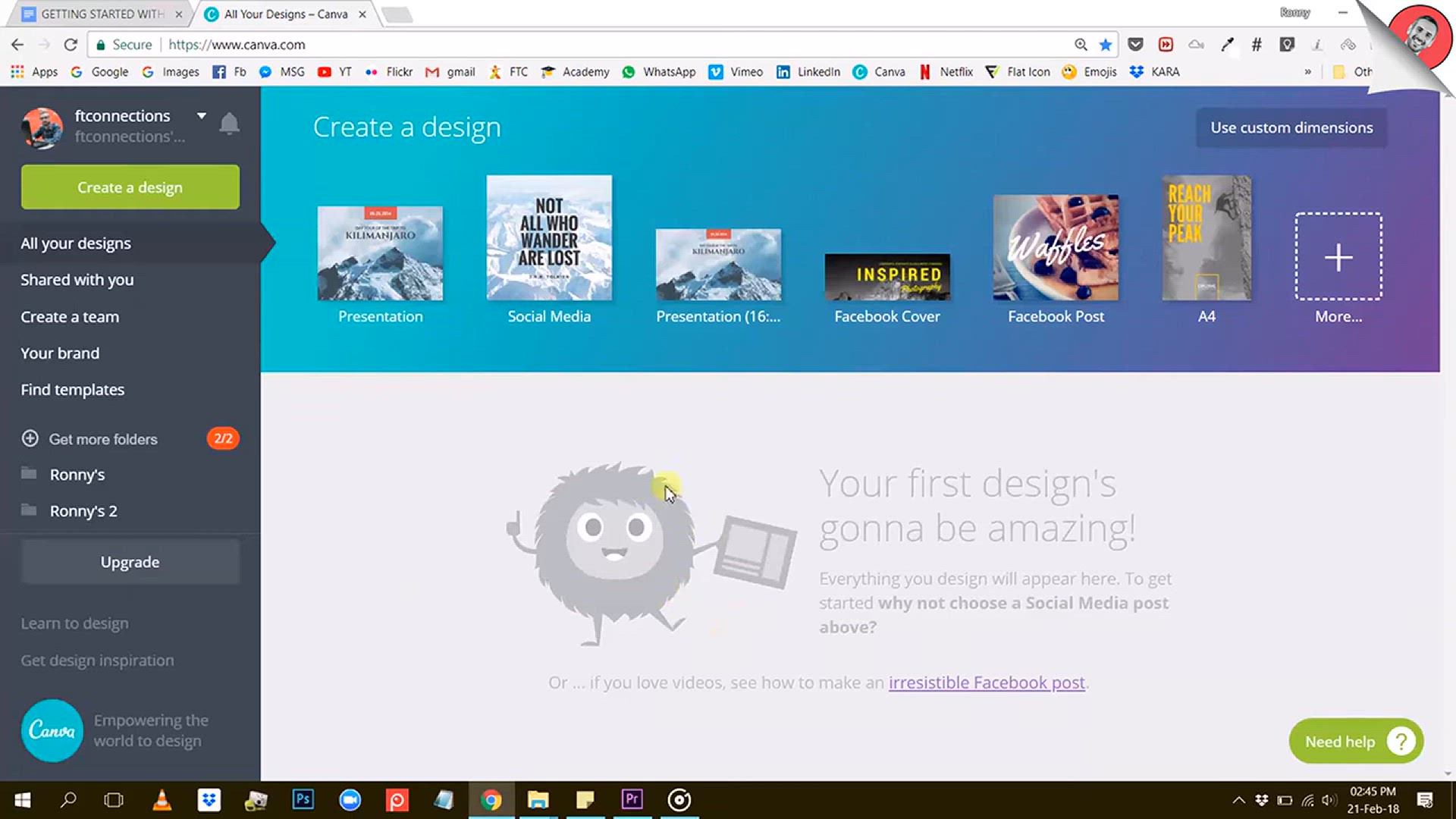Screen dimensions: 1456x819
Task: Click the More plus design types box
Action: [1338, 256]
